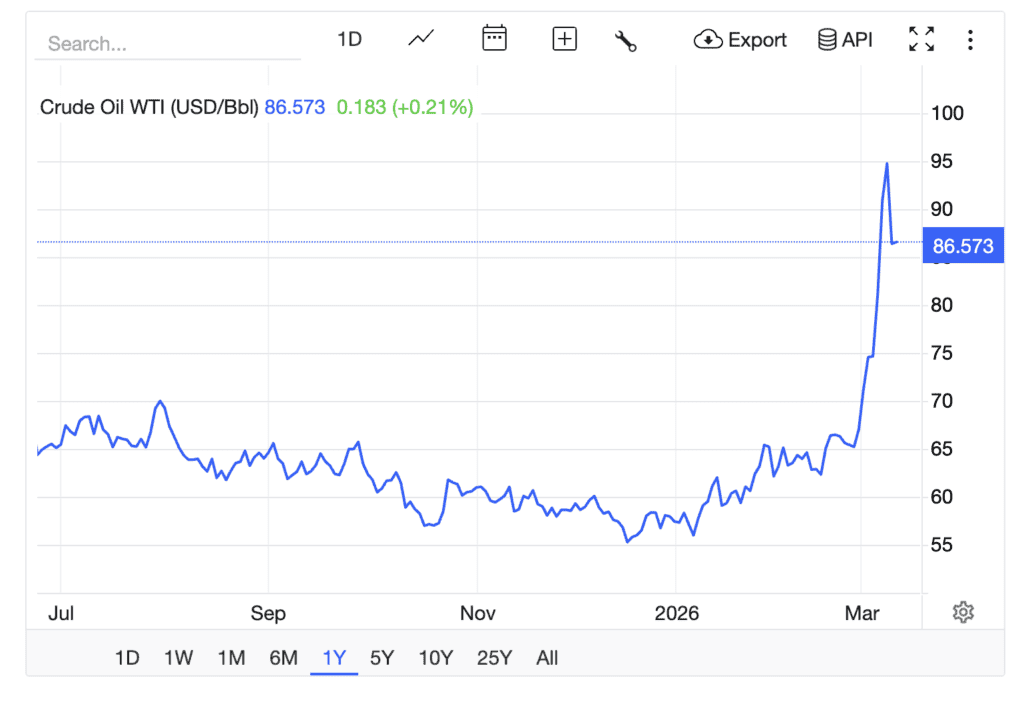Click the cloud download Export icon

708,40
